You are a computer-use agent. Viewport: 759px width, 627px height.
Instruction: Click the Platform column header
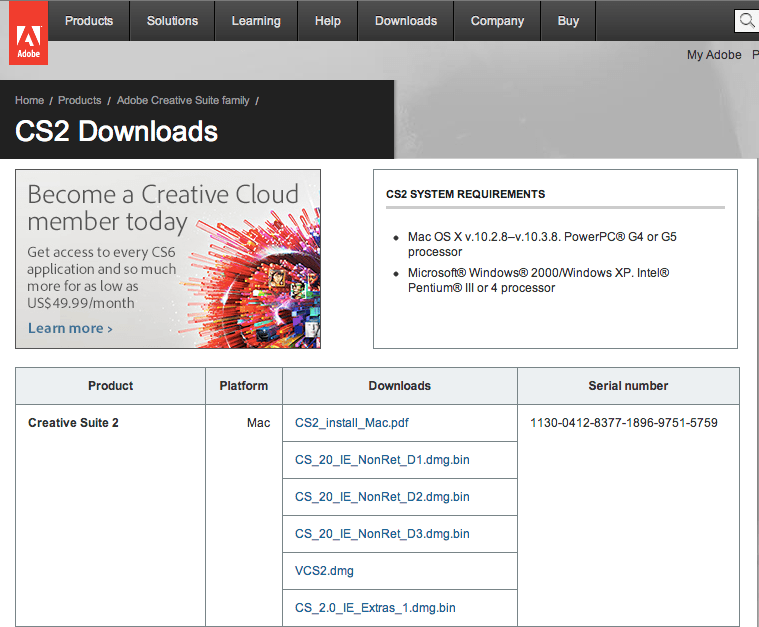[x=243, y=386]
